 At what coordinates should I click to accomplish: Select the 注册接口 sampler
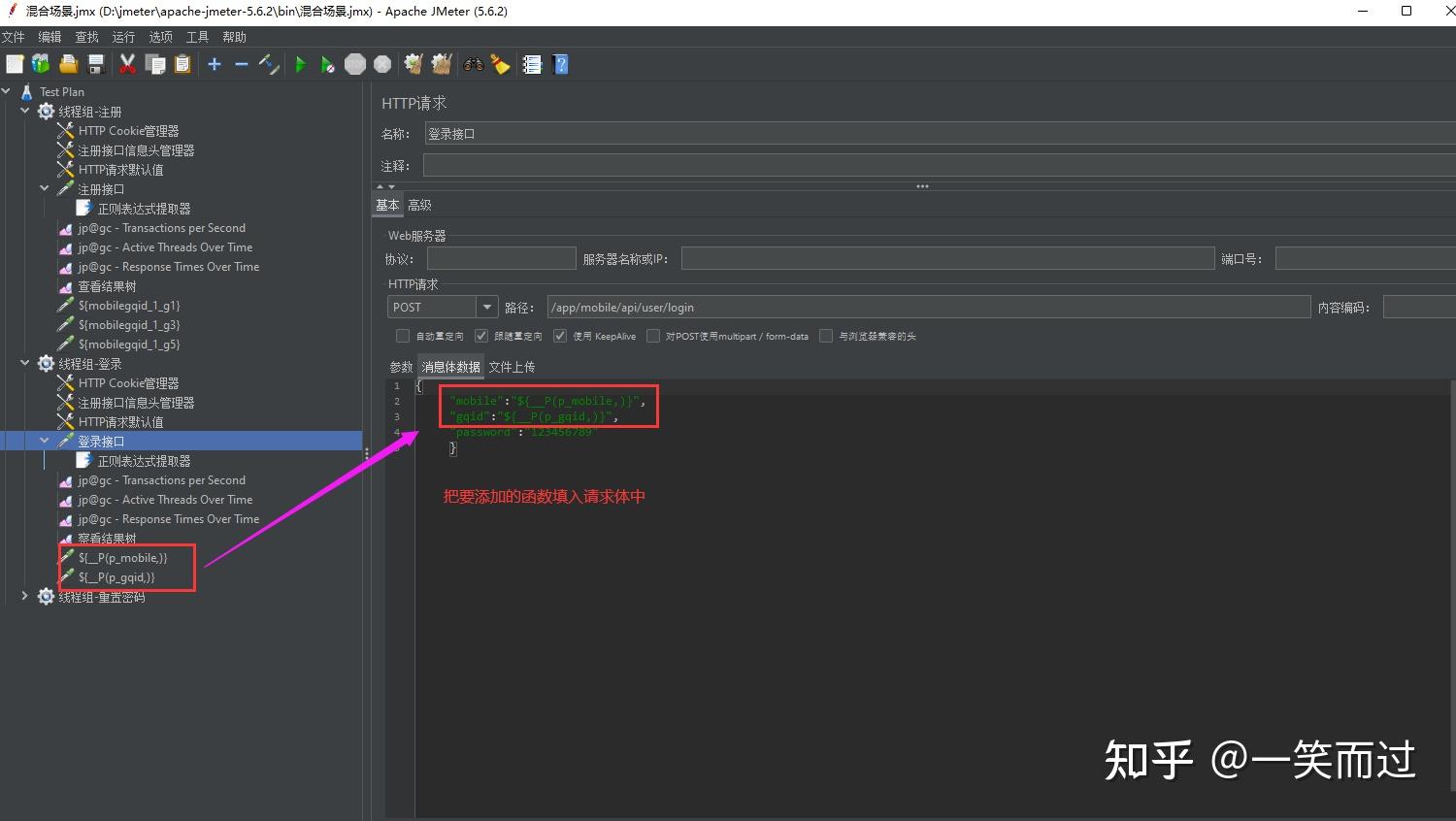[101, 189]
